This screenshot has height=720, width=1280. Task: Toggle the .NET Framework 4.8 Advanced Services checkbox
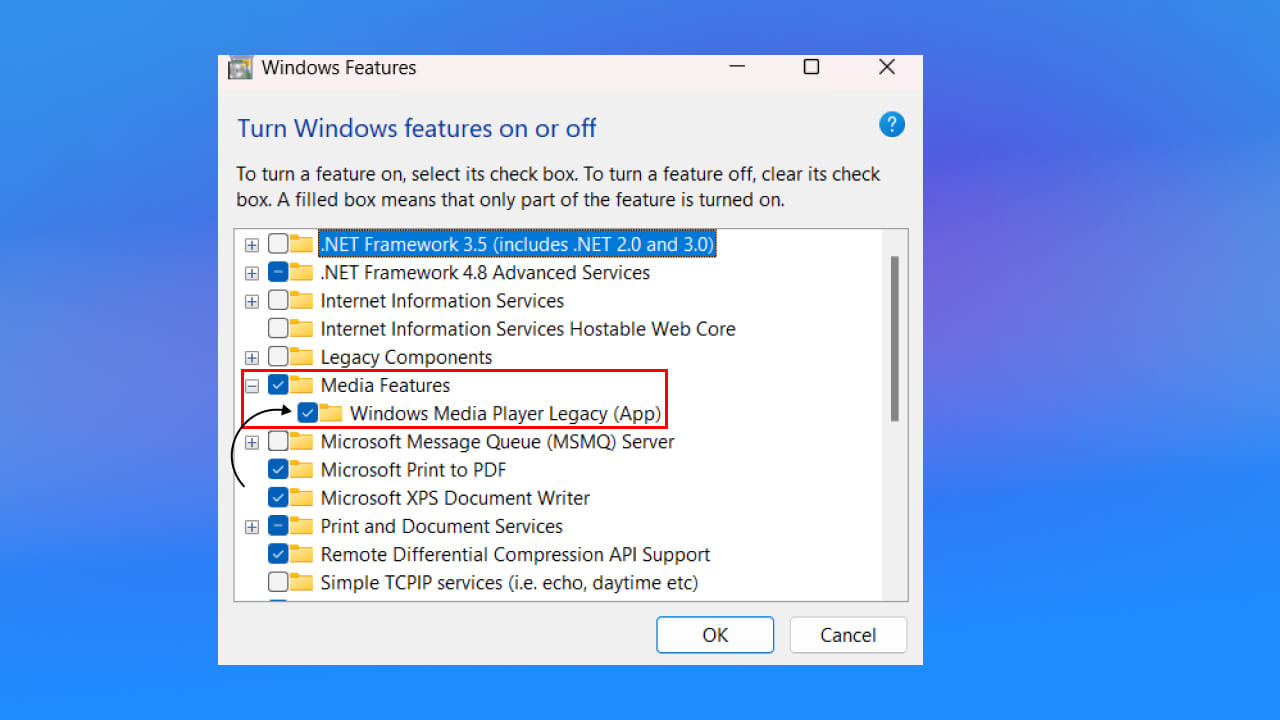278,272
